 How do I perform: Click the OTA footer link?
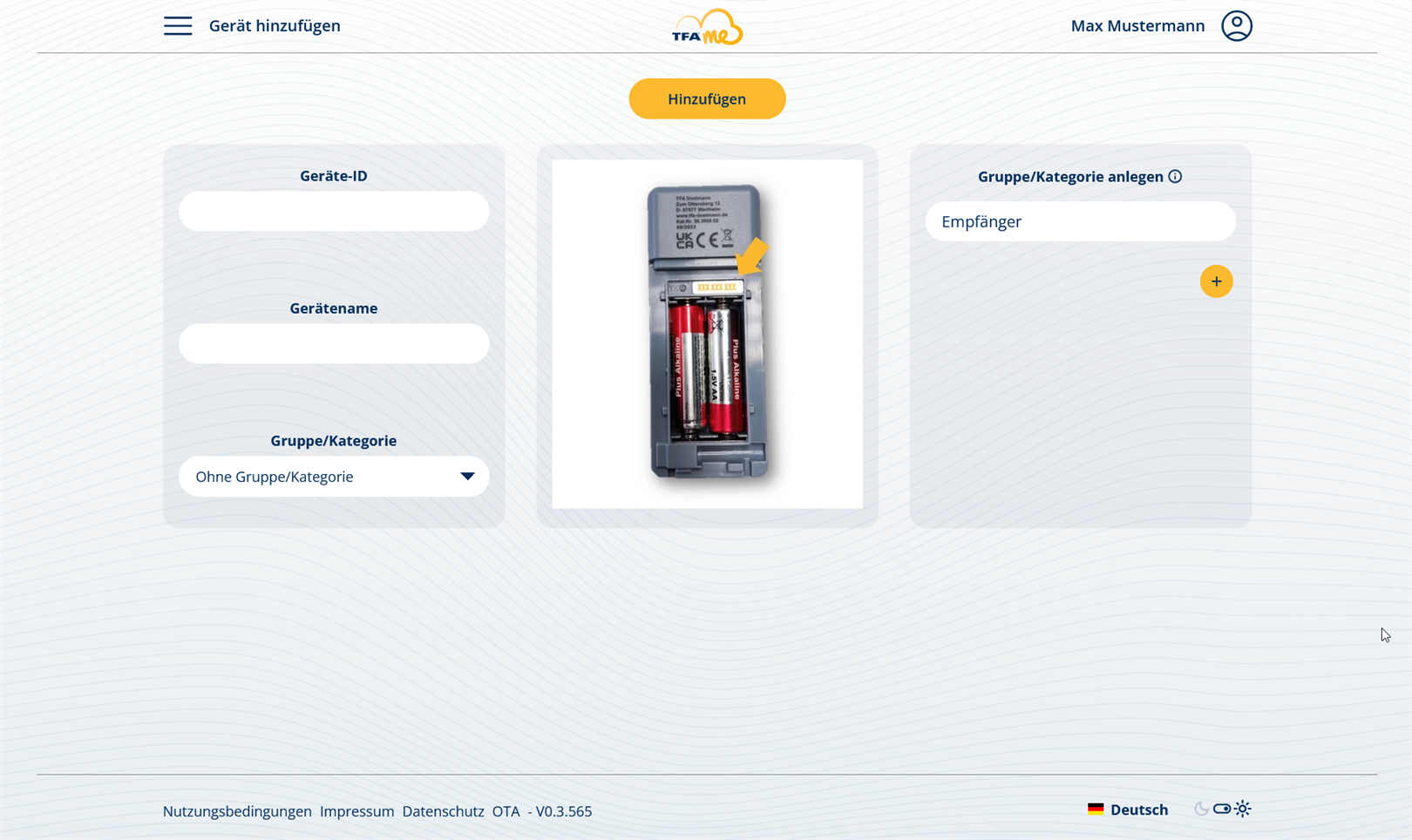(x=506, y=811)
